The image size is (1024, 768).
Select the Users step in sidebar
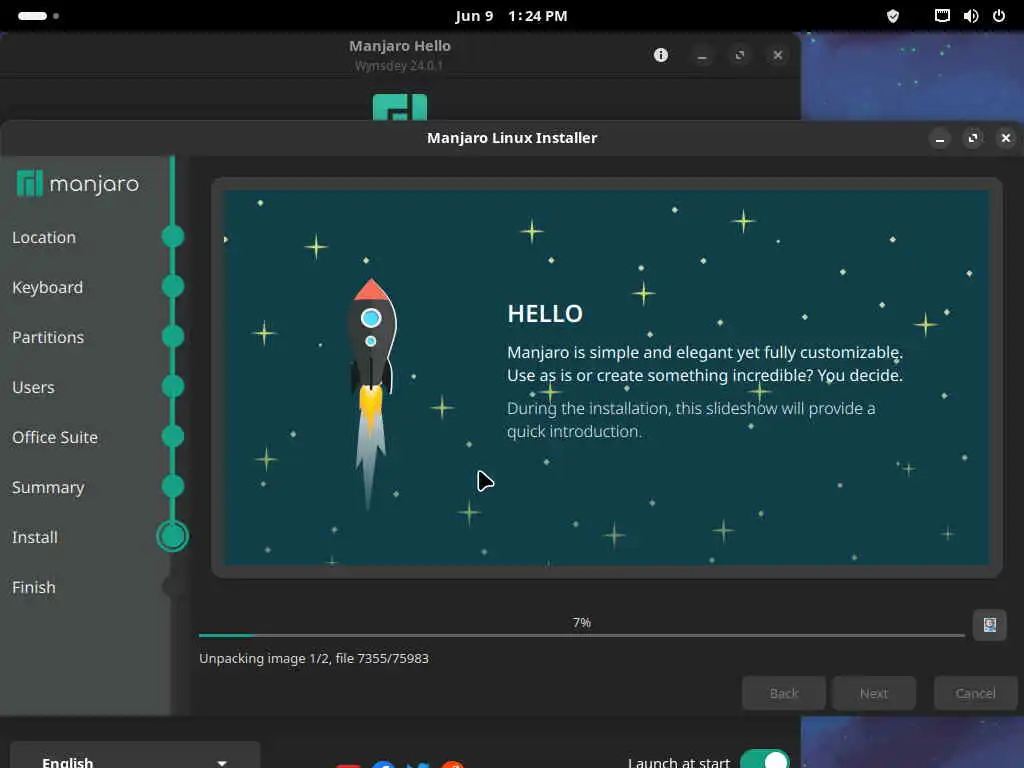click(33, 387)
